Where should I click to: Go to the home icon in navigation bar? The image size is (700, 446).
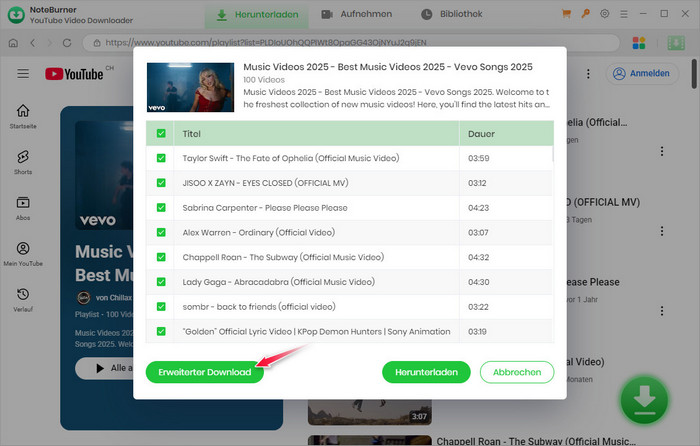click(x=13, y=44)
